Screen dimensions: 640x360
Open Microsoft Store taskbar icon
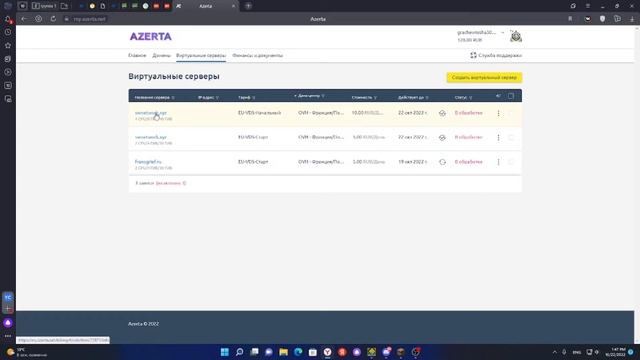(x=313, y=352)
